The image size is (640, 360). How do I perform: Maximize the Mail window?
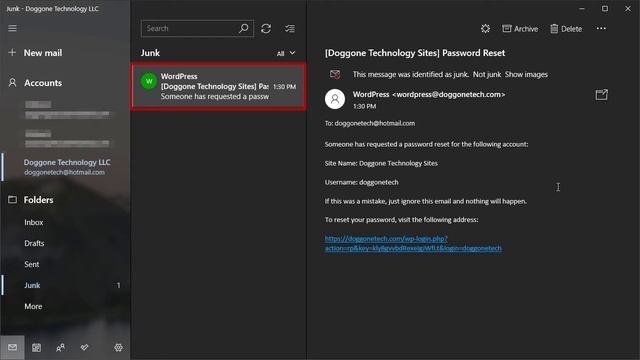[605, 9]
